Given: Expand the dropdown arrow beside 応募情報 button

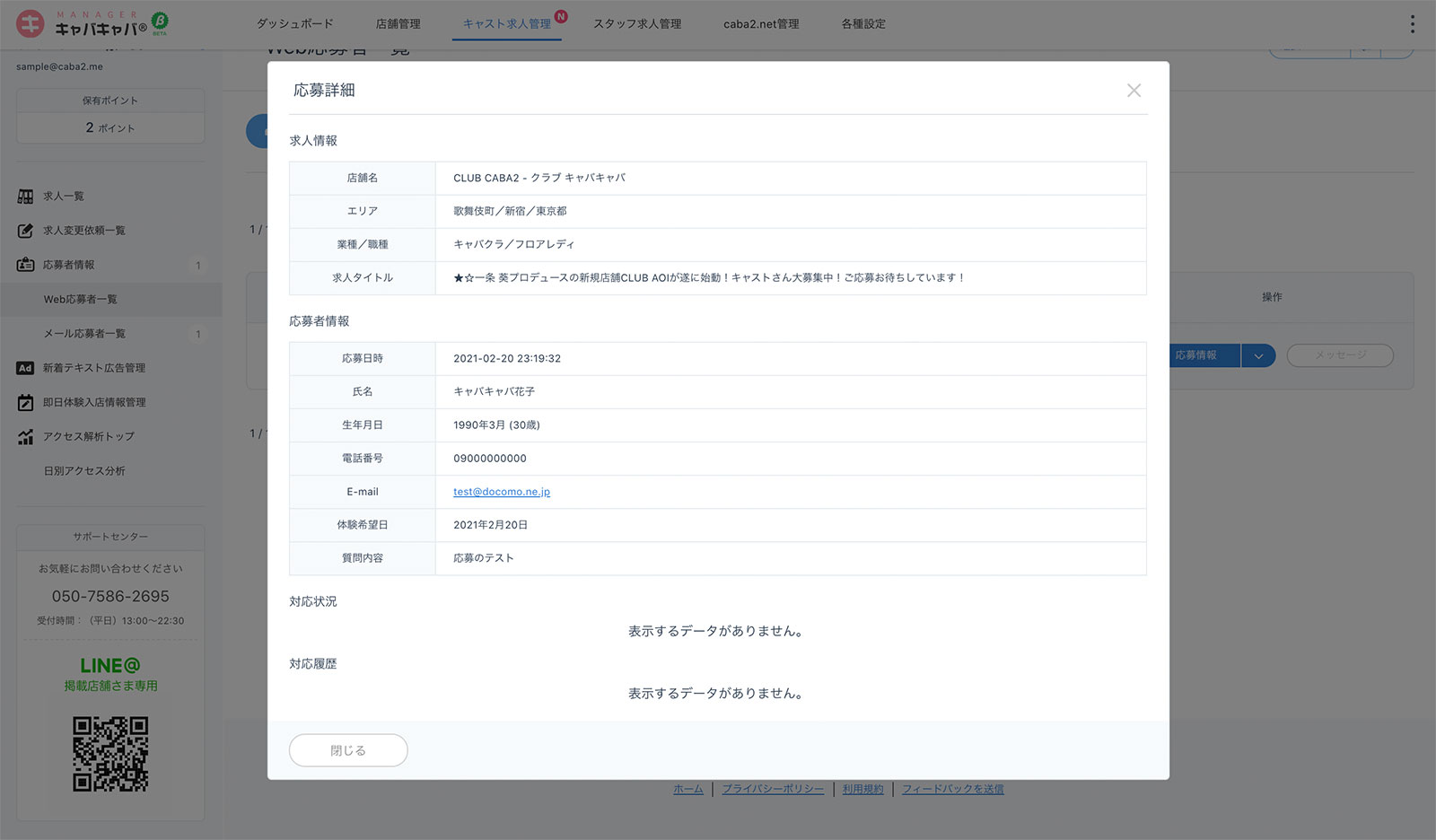Looking at the screenshot, I should (x=1258, y=356).
